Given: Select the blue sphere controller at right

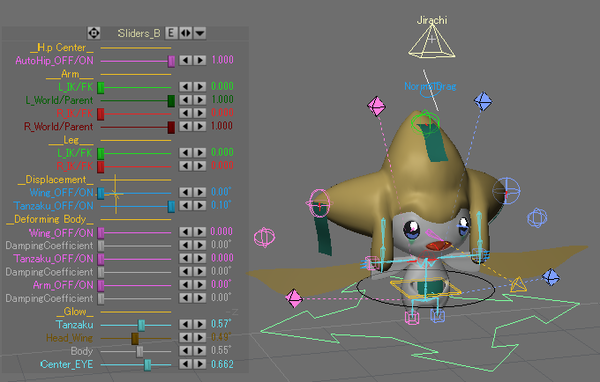Looking at the screenshot, I should [x=537, y=218].
